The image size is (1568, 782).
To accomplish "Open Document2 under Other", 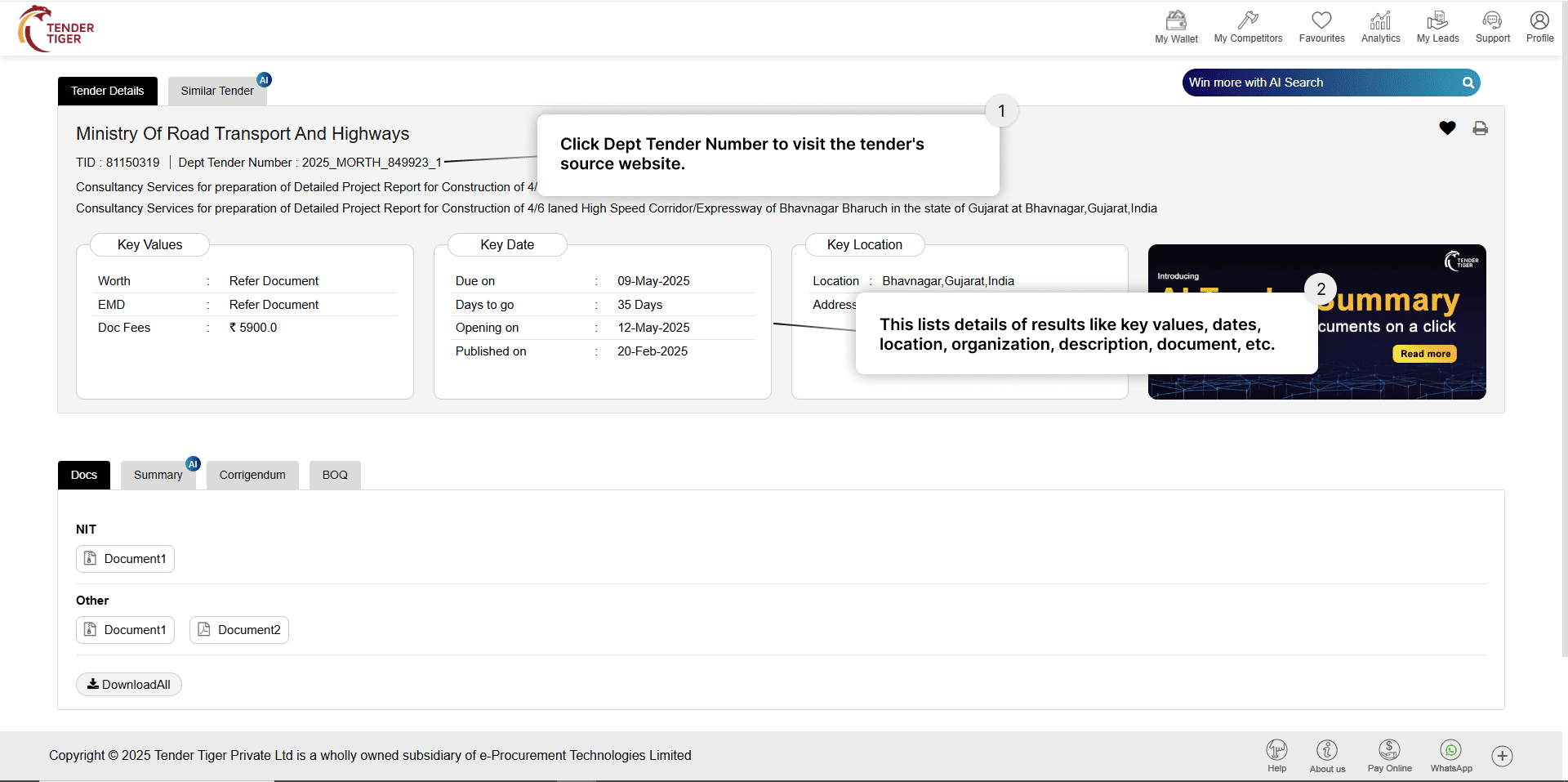I will (239, 630).
